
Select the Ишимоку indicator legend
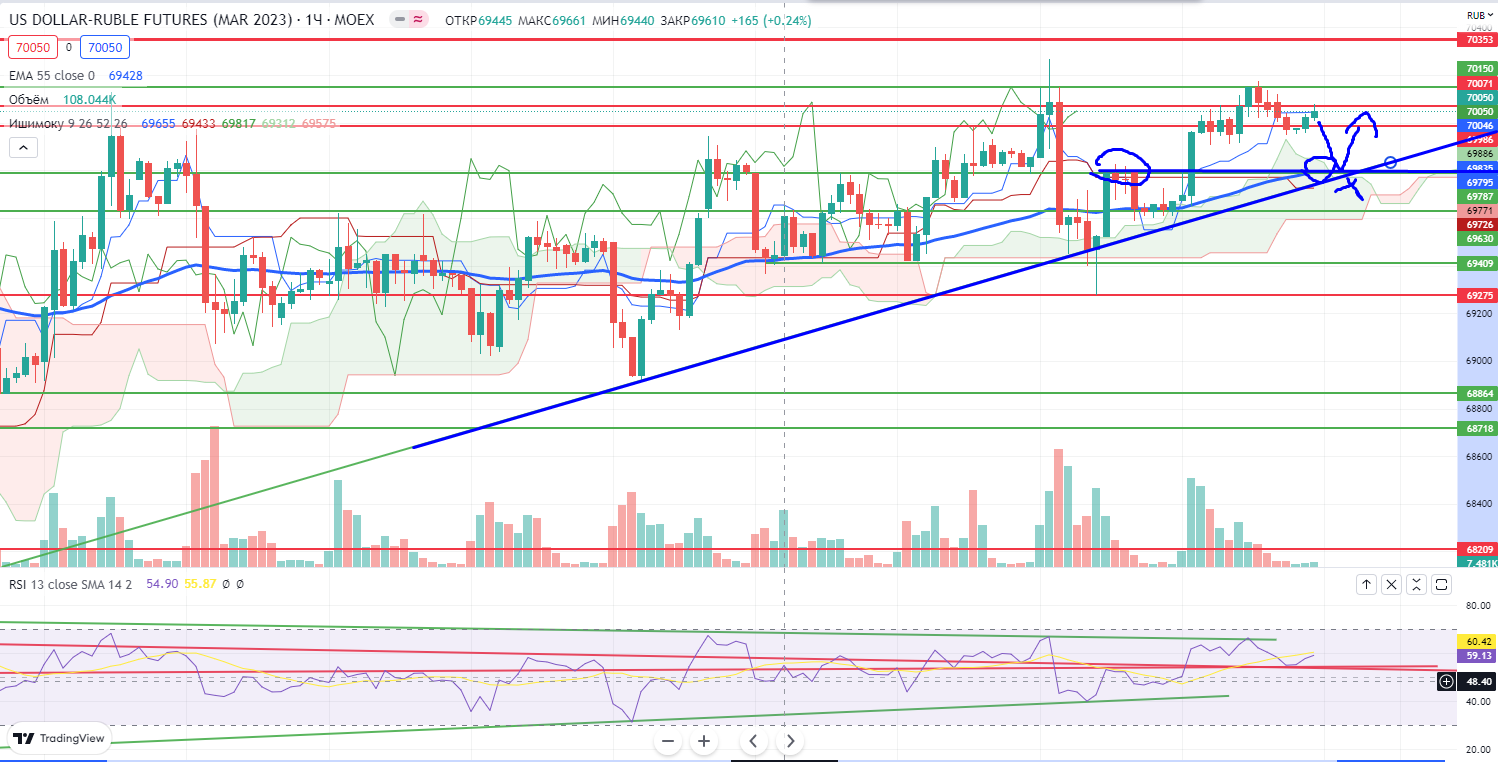pos(68,123)
